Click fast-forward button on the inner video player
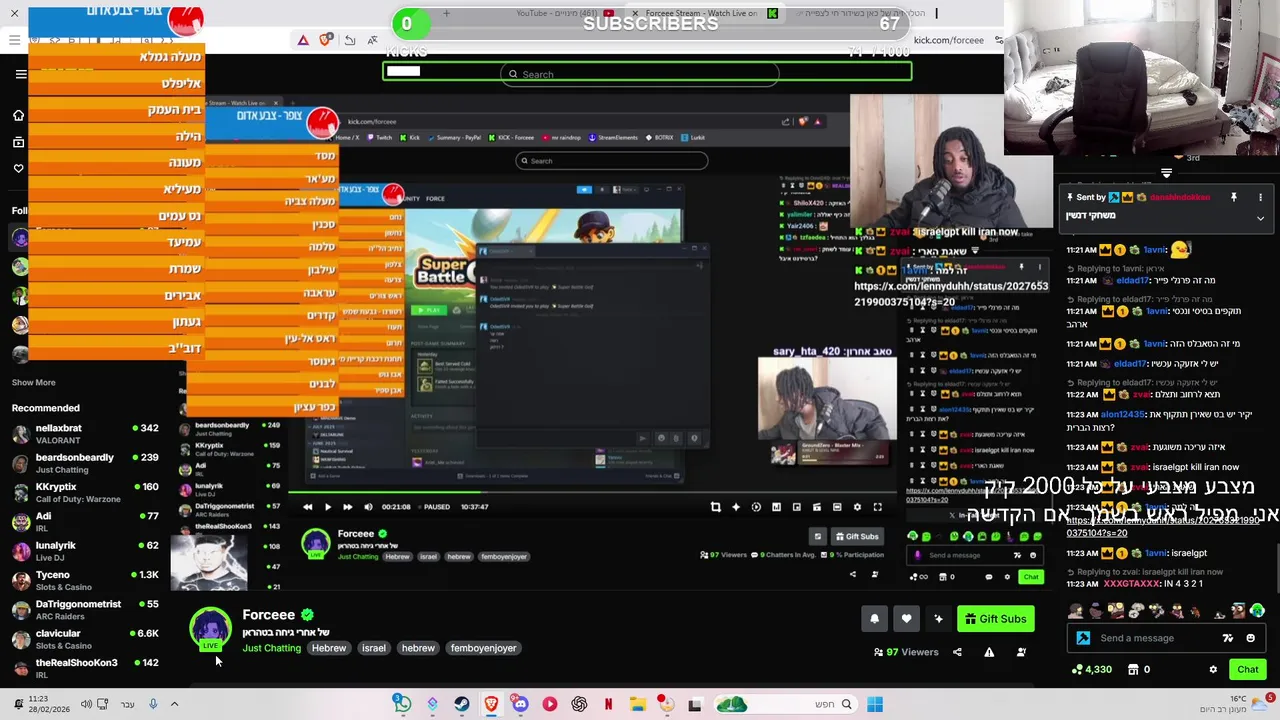 347,507
